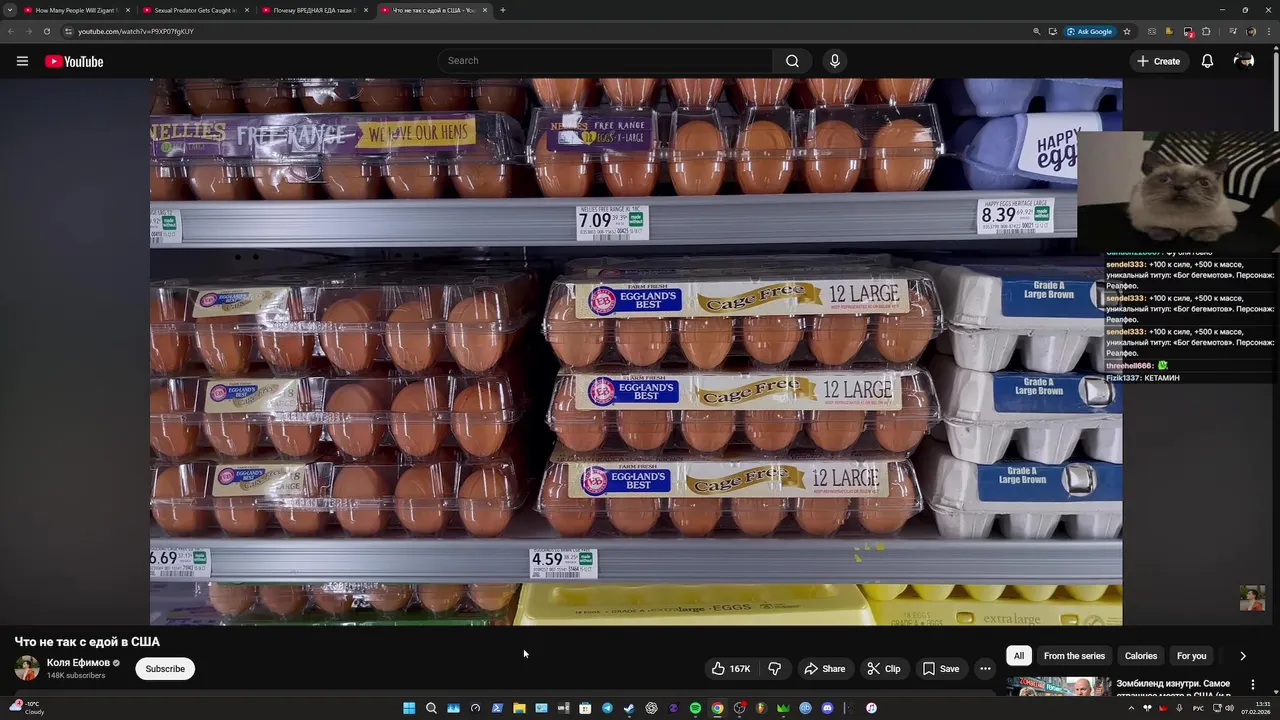This screenshot has height=720, width=1280.
Task: Click the address bar URL
Action: (x=136, y=31)
